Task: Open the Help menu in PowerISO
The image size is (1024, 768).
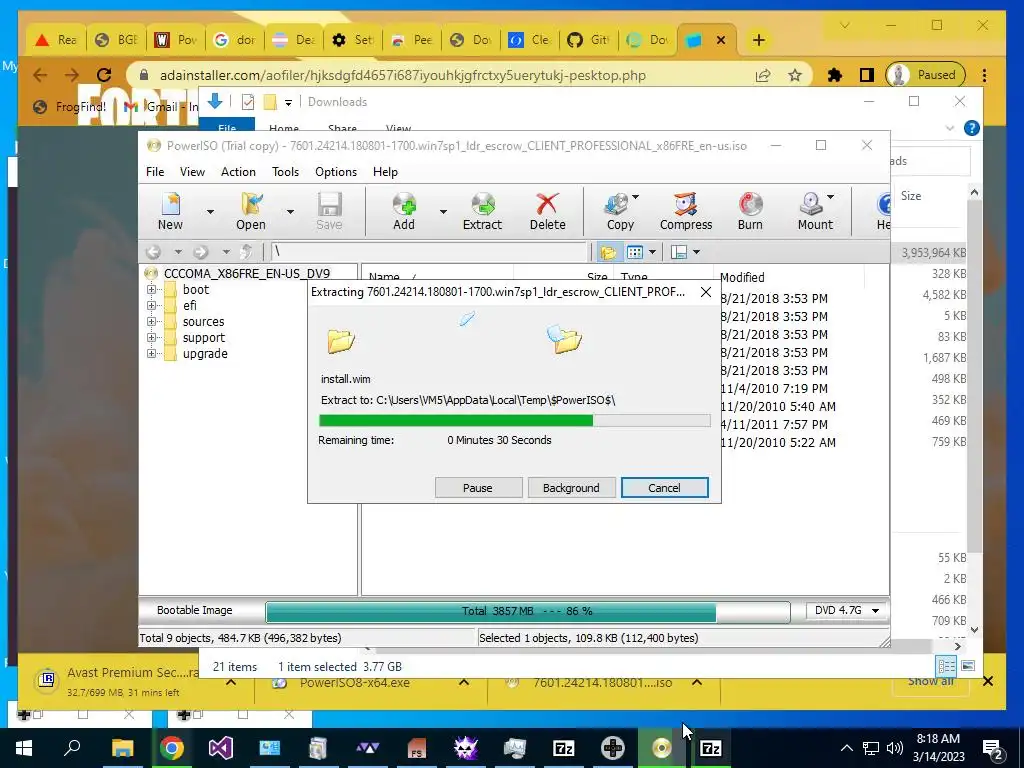Action: [x=385, y=172]
